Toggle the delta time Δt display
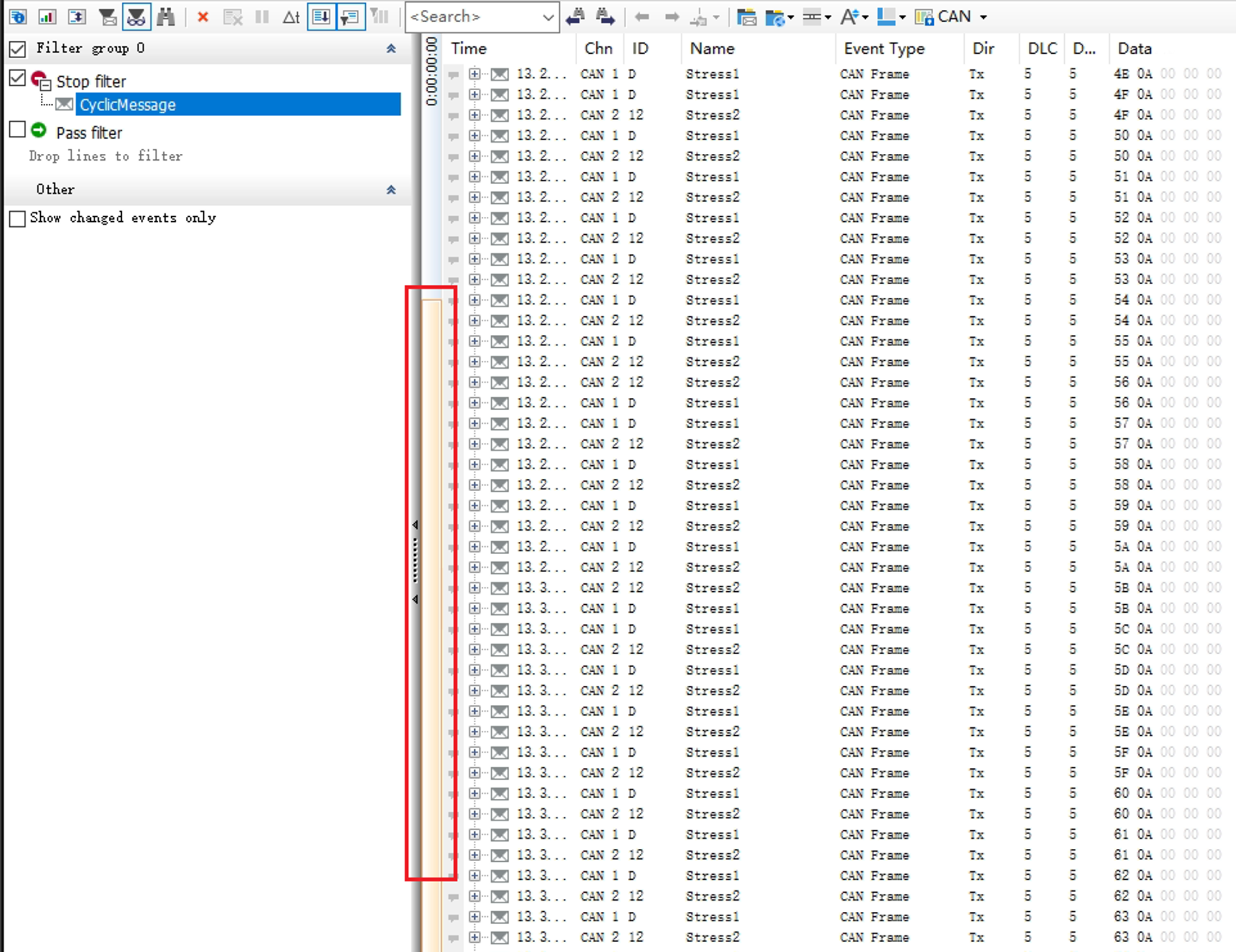 (291, 17)
